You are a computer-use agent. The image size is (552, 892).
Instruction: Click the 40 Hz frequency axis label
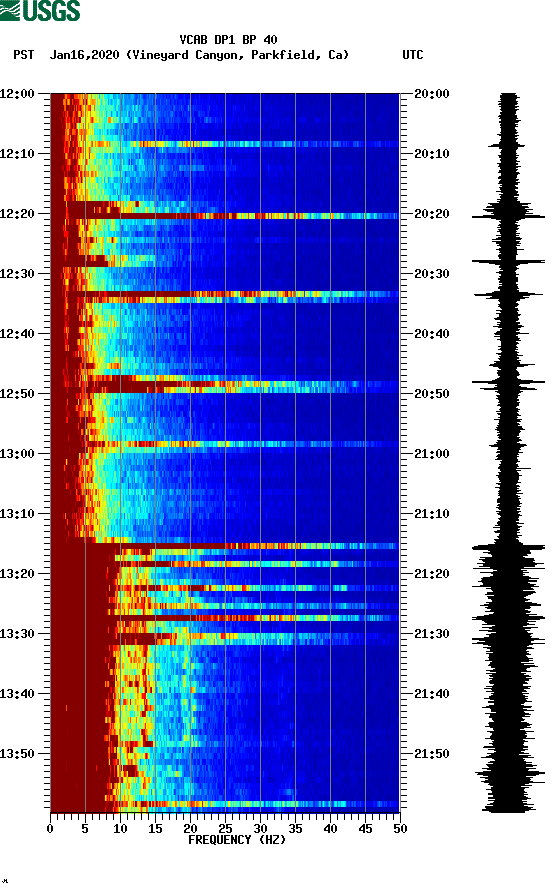click(x=330, y=829)
